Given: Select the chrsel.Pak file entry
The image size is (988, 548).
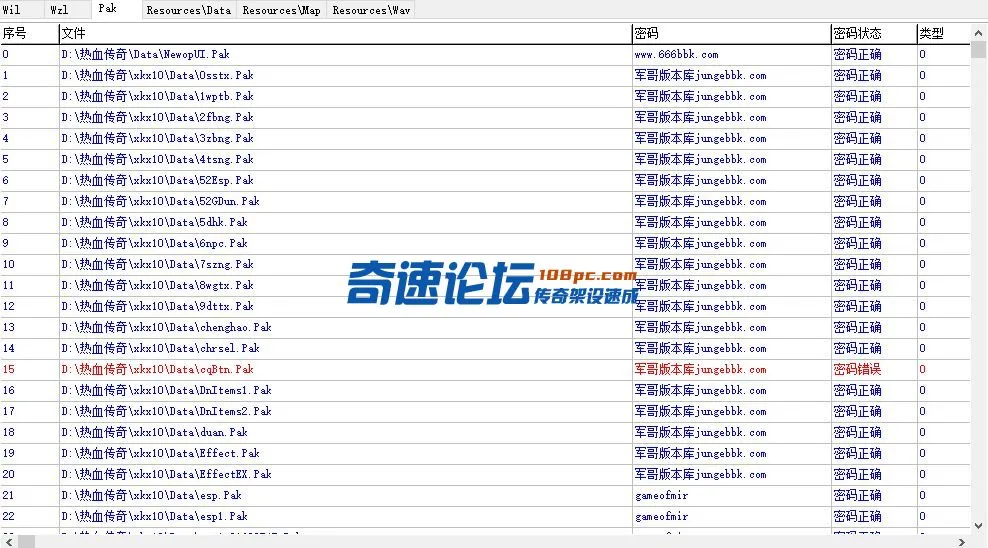Looking at the screenshot, I should (x=161, y=348).
